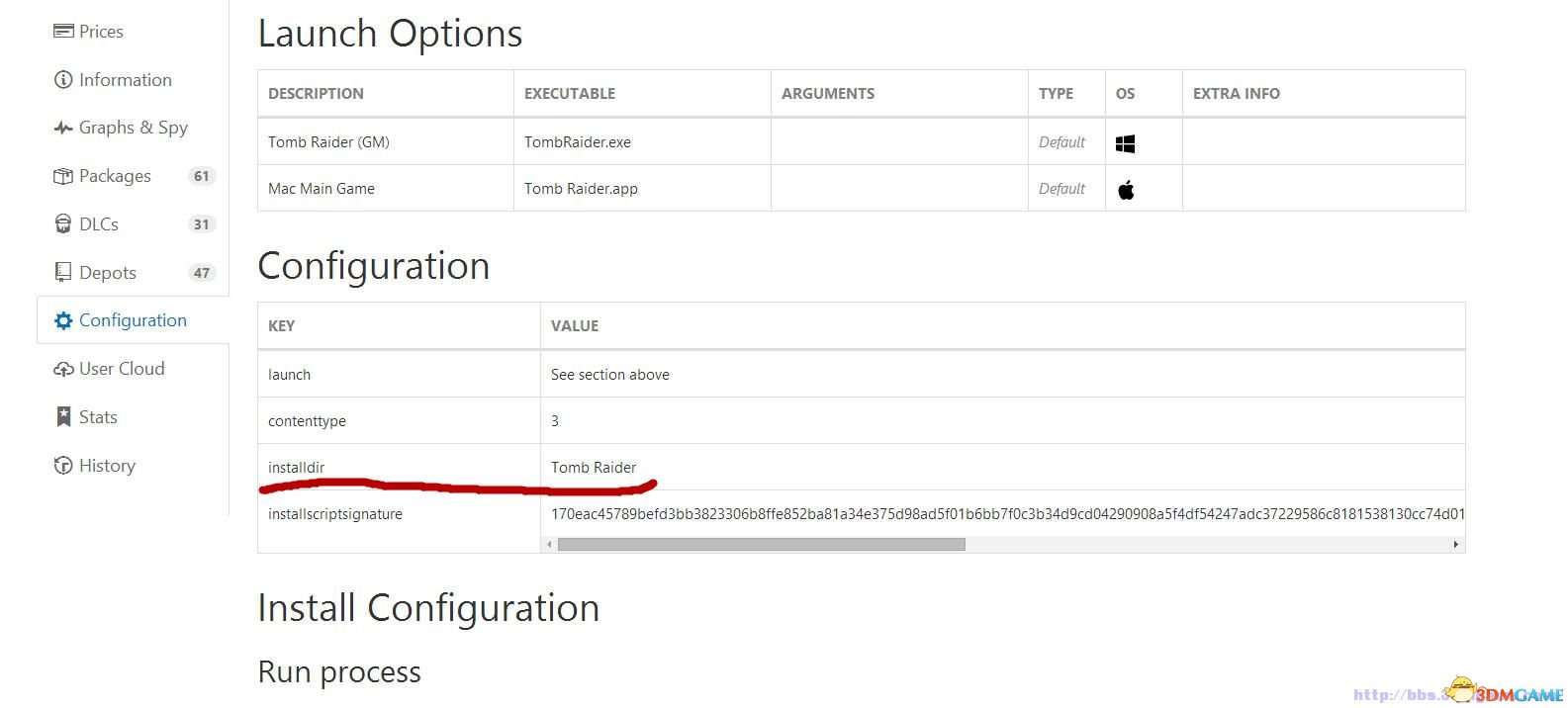Click the Depots book icon

point(63,272)
